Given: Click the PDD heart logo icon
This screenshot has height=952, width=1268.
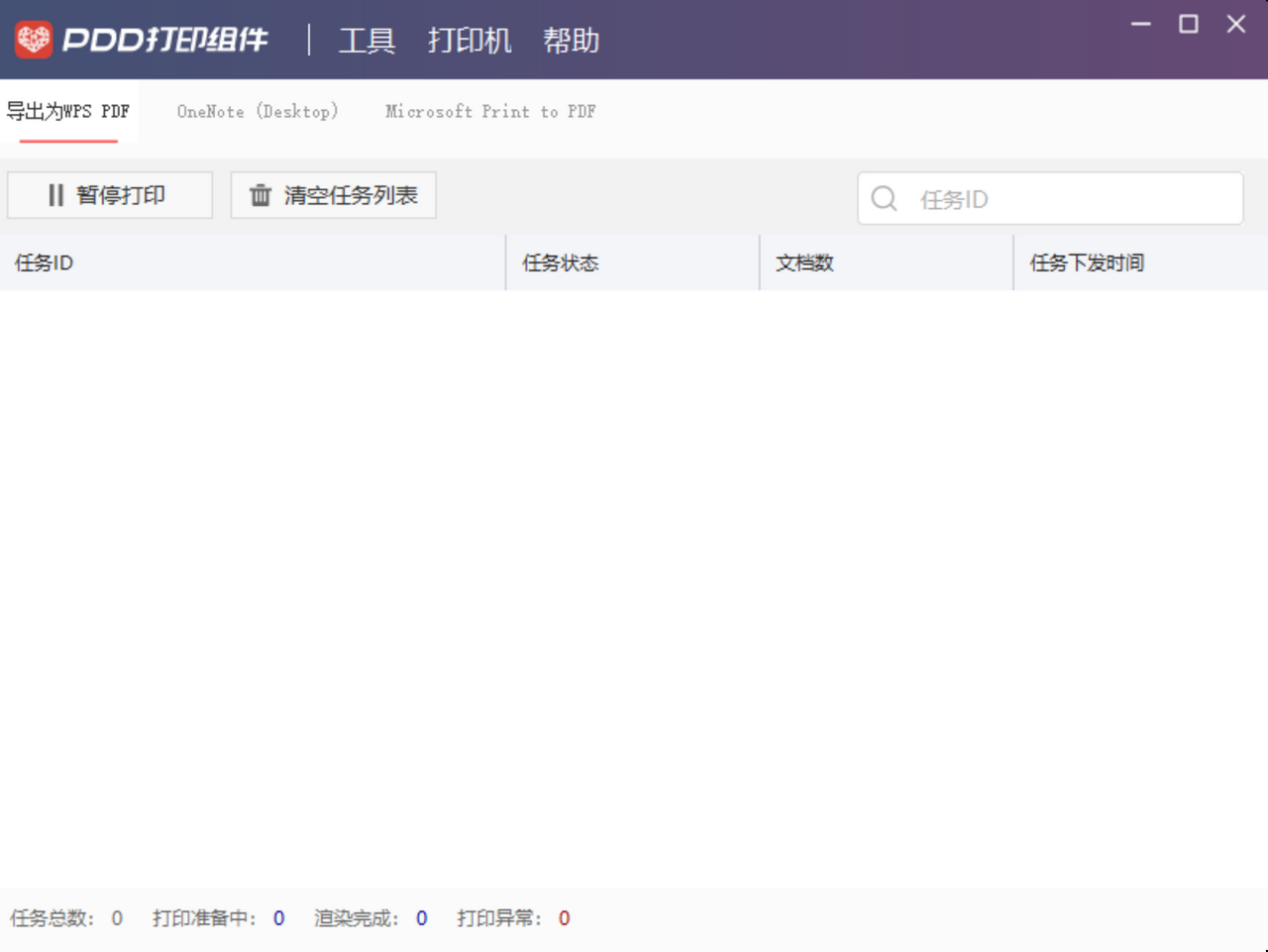Looking at the screenshot, I should coord(36,38).
